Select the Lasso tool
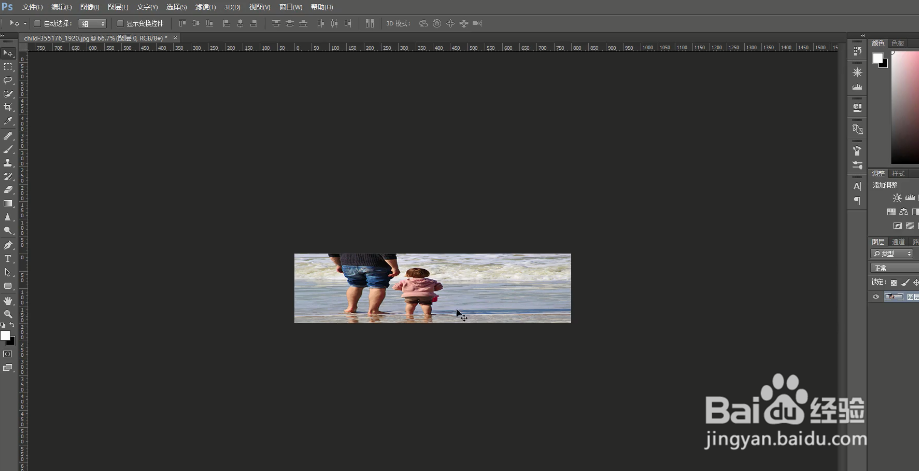 (x=8, y=80)
